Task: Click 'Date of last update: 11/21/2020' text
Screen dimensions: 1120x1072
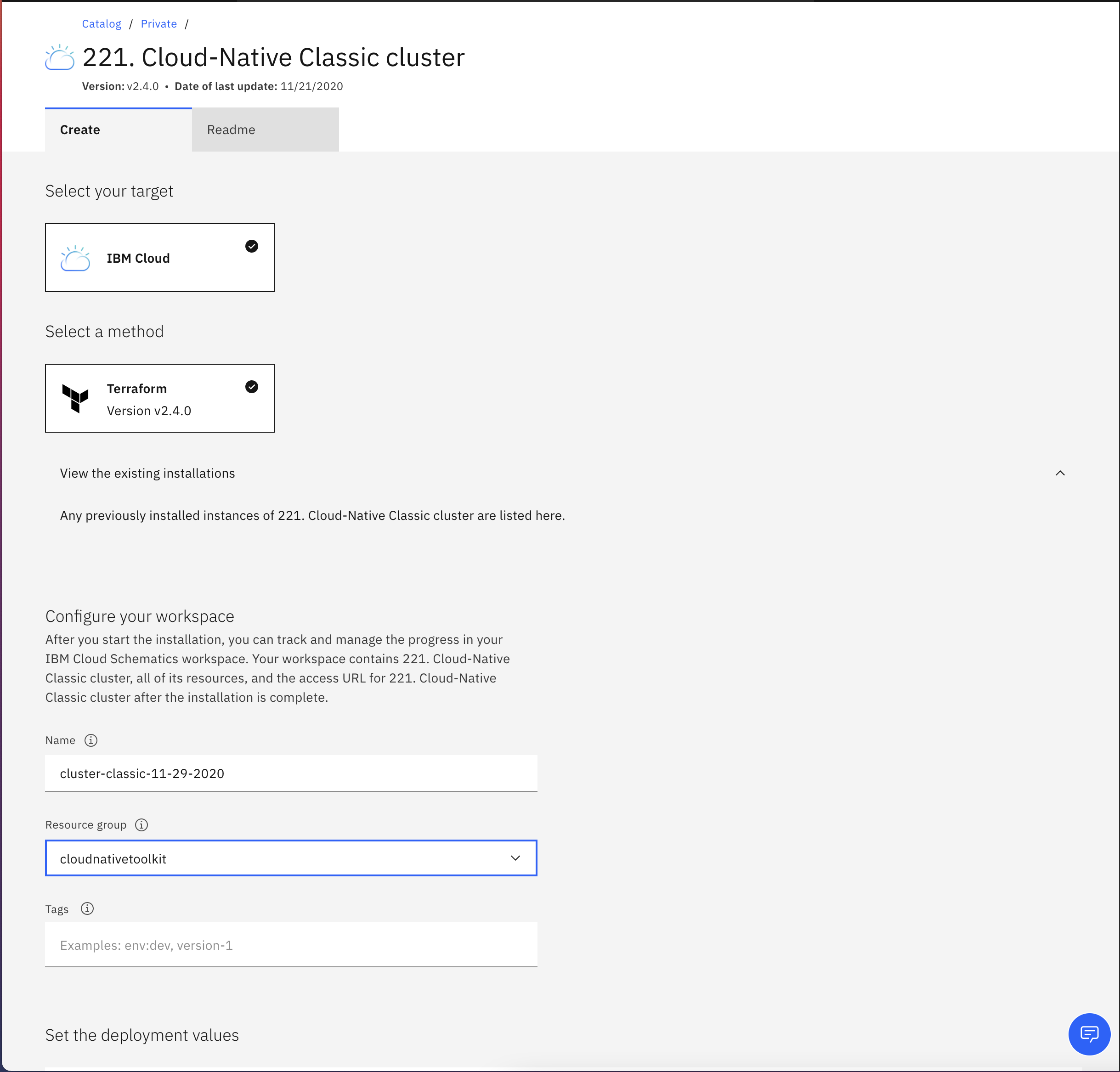Action: [258, 86]
